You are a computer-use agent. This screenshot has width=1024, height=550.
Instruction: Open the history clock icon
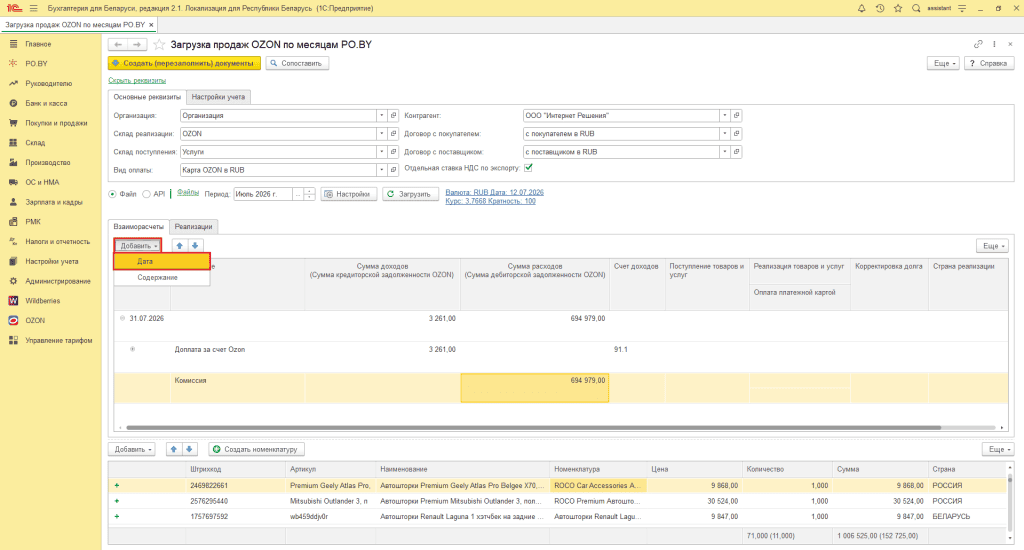tap(880, 8)
